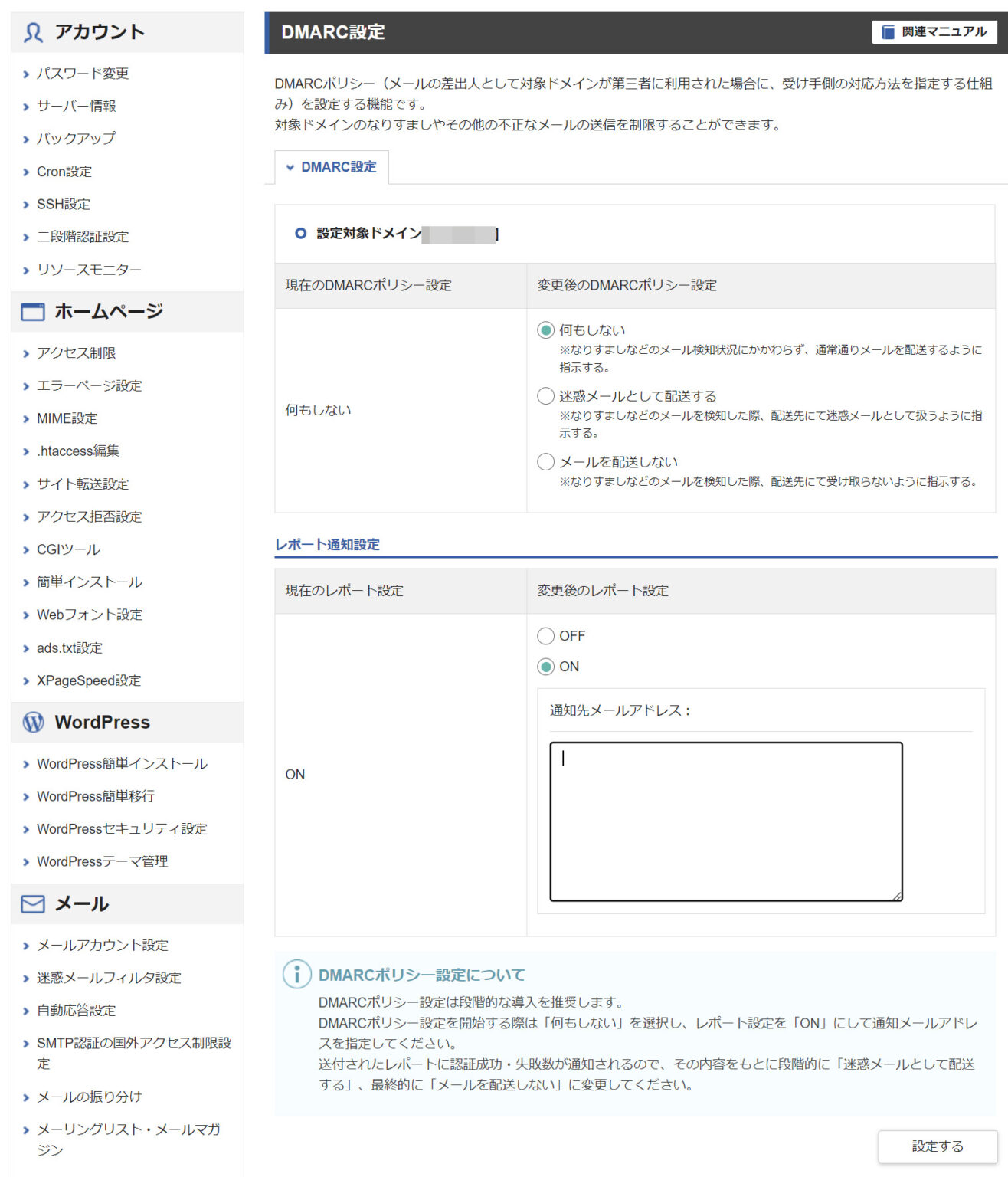Screen dimensions: 1008x1177
Task: Click the book icon on 関連マニュアル button
Action: click(x=888, y=32)
